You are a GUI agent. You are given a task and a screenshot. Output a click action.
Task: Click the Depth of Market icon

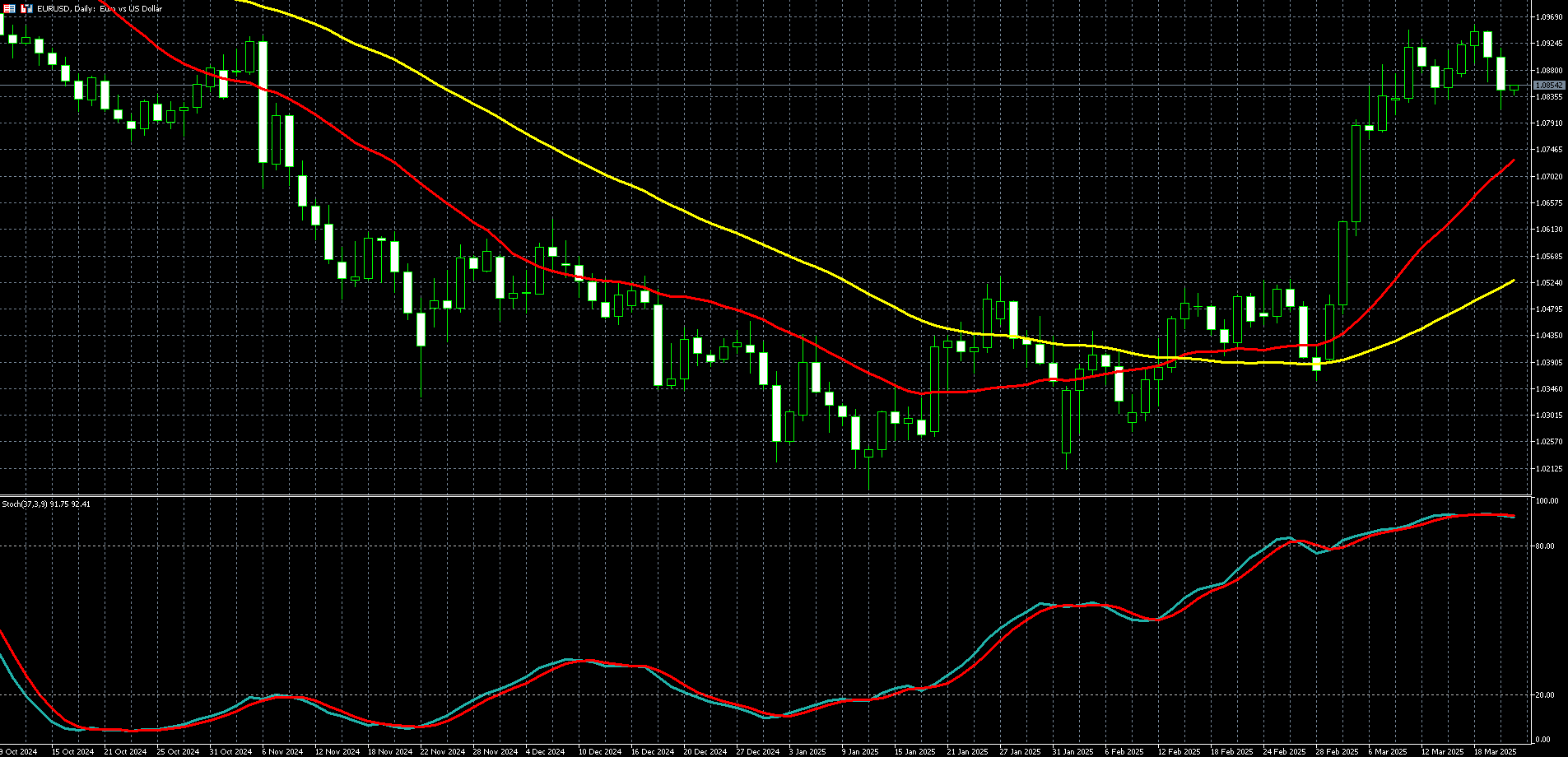pos(10,8)
